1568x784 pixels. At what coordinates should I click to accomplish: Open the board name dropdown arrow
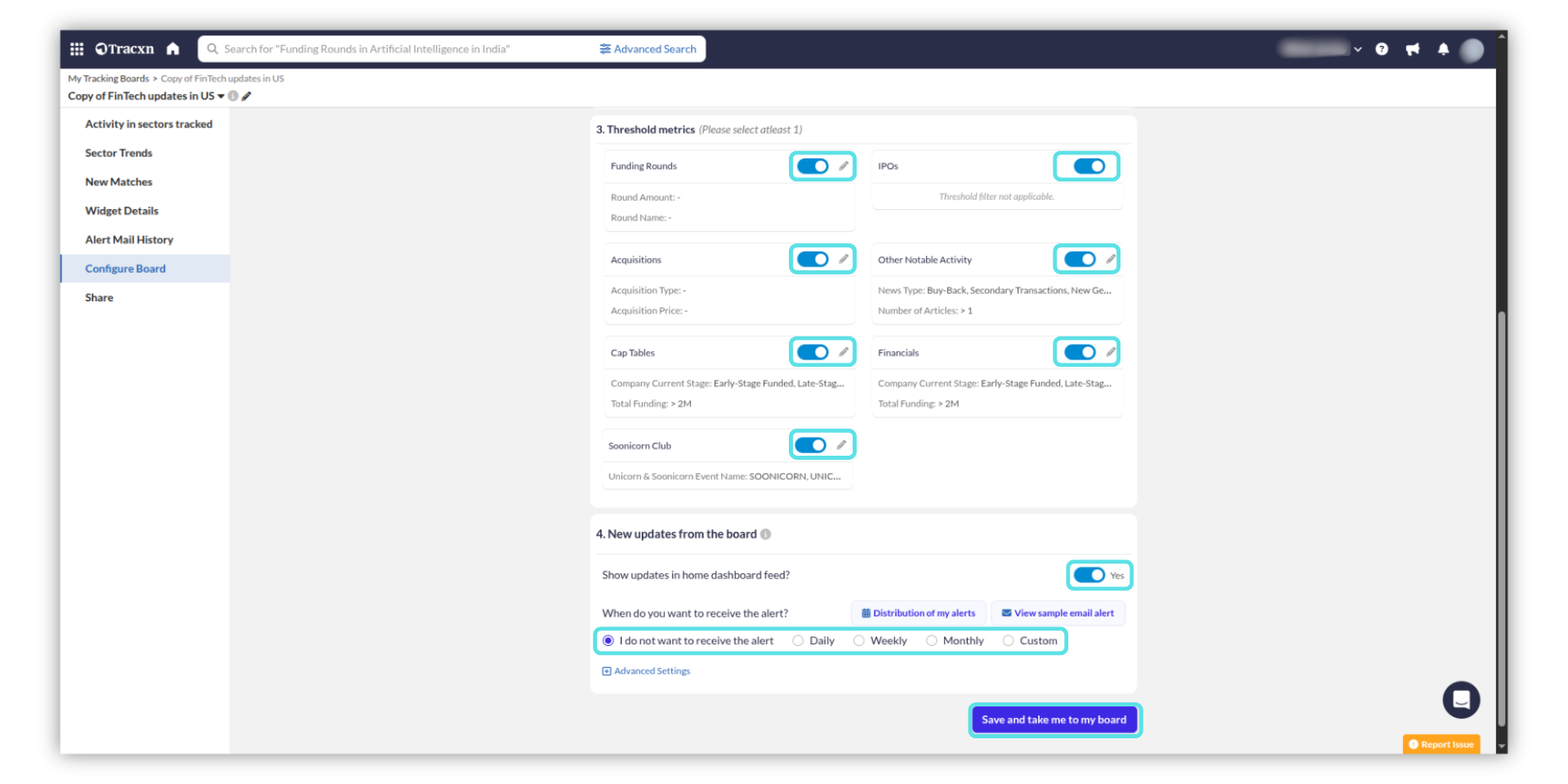[x=221, y=96]
